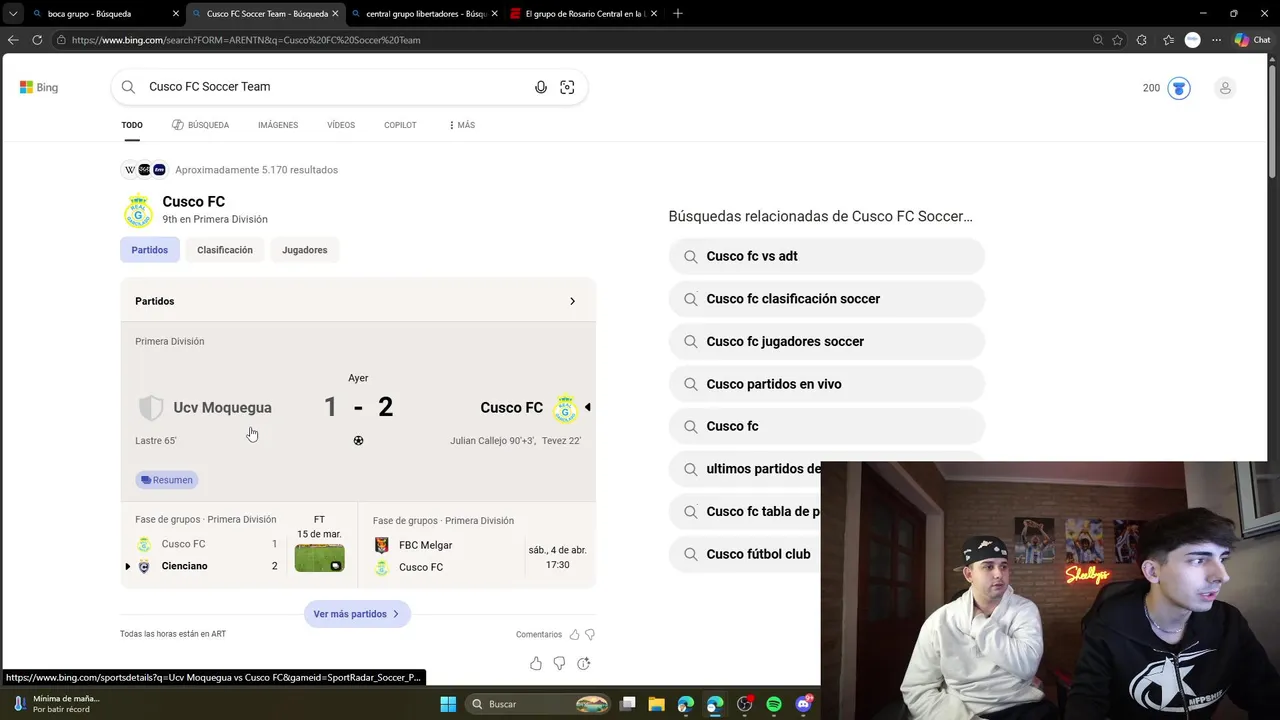Screen dimensions: 1280x720
Task: Open Spotify from the taskbar
Action: (774, 704)
